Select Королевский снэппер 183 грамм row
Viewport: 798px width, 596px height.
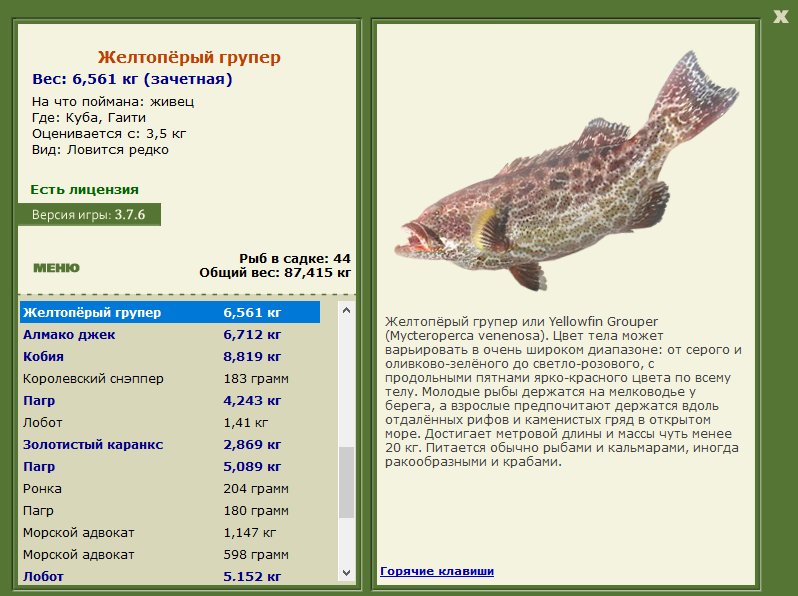click(170, 378)
